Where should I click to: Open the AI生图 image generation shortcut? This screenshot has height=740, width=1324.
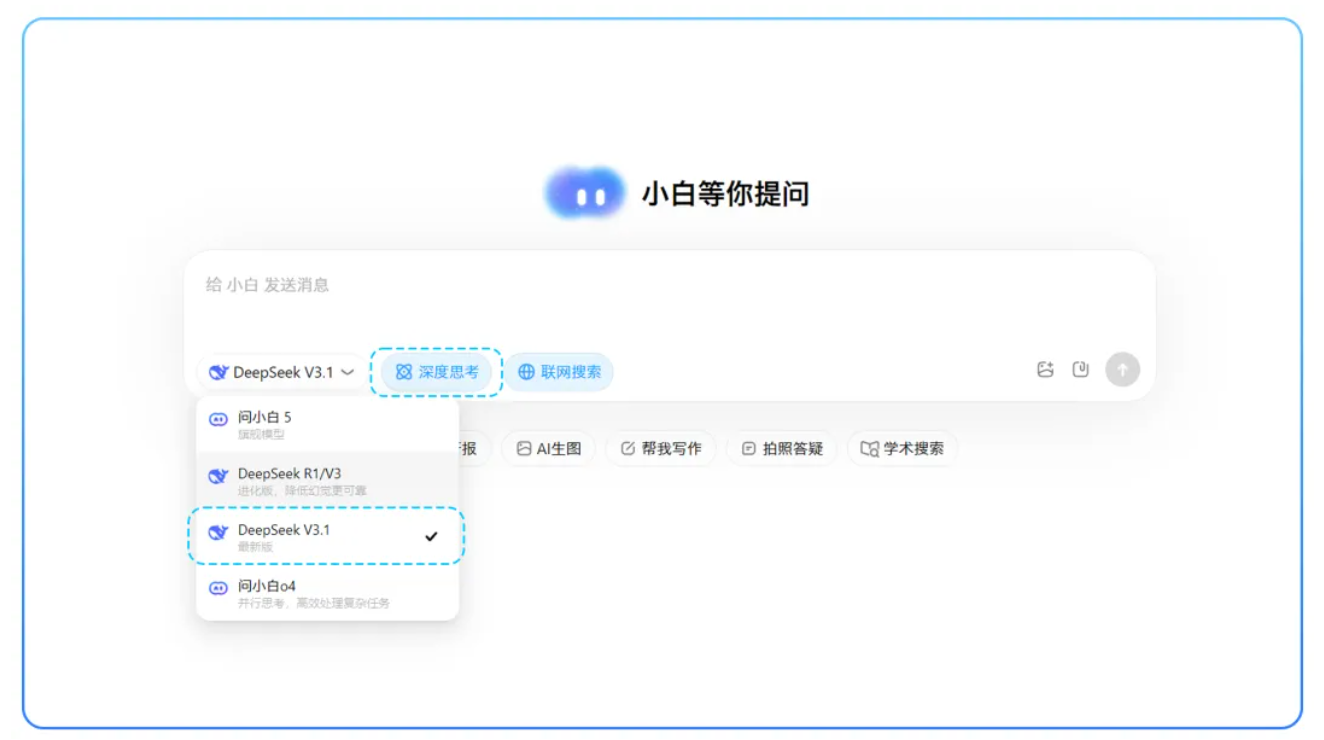click(549, 449)
